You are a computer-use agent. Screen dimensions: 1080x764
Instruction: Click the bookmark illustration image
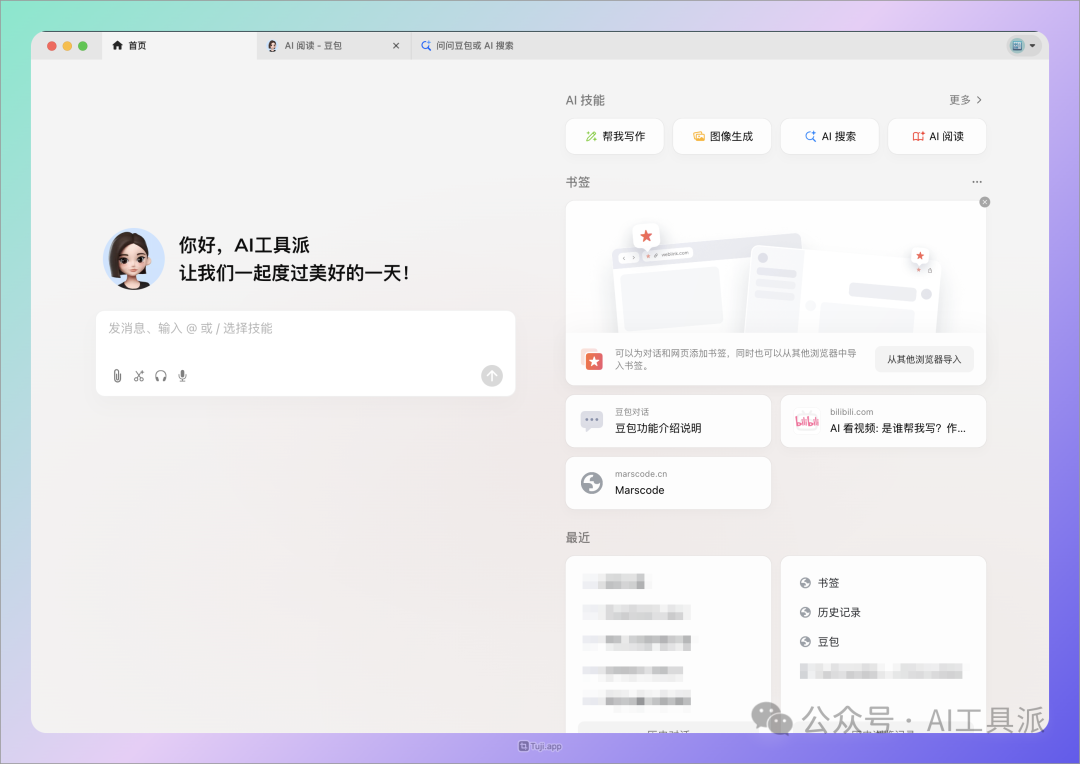pyautogui.click(x=776, y=267)
